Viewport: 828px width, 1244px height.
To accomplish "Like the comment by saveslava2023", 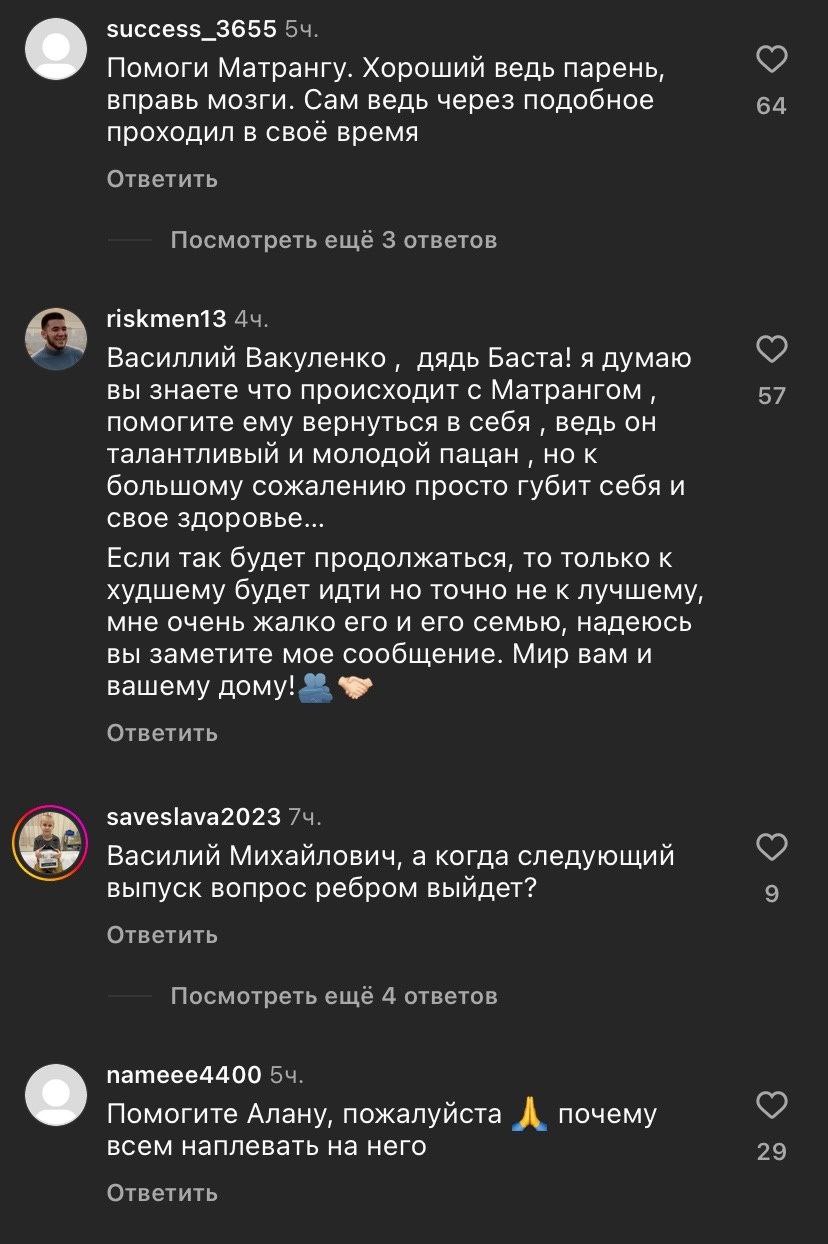I will coord(770,847).
